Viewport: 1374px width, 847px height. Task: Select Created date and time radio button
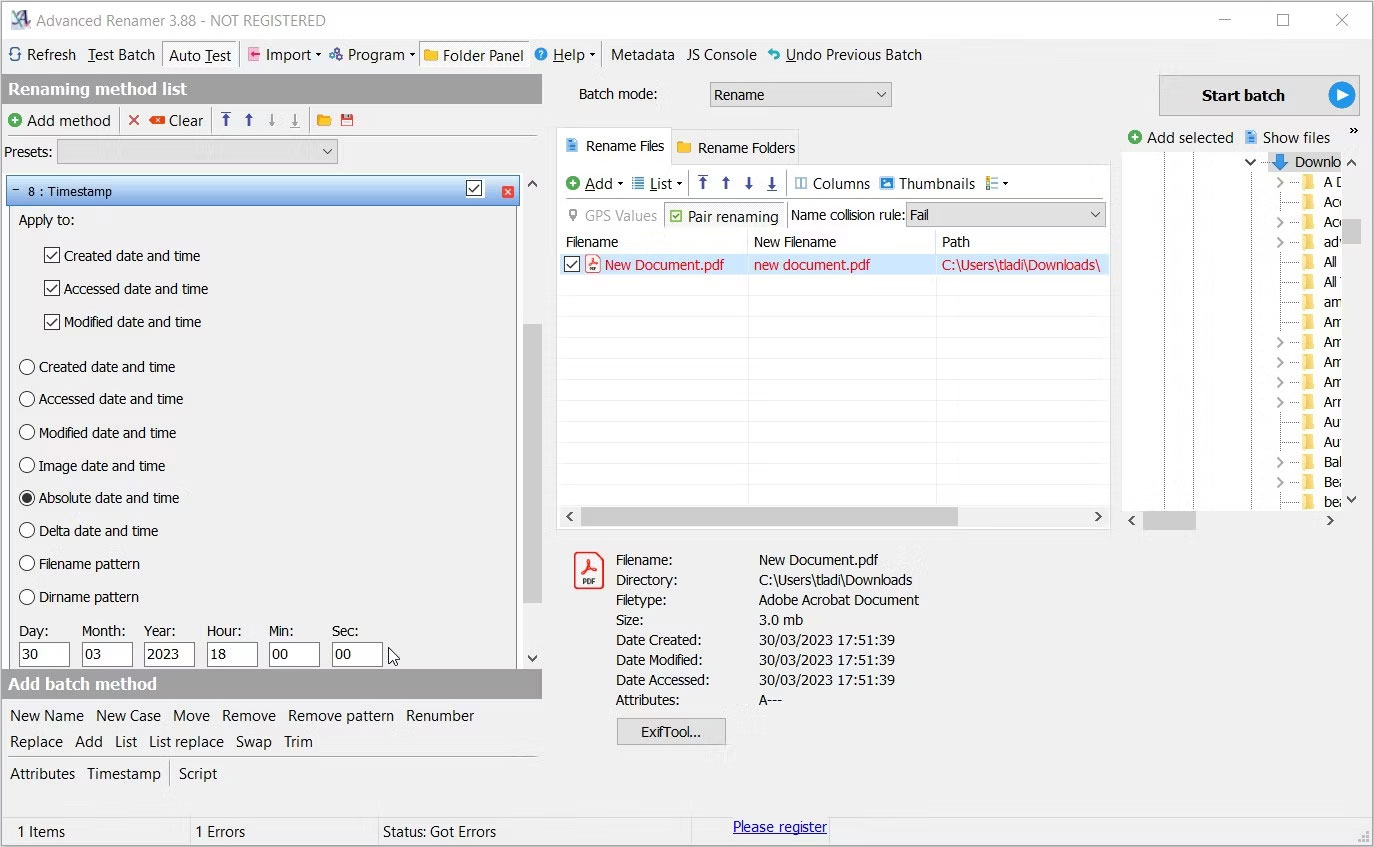(x=27, y=367)
